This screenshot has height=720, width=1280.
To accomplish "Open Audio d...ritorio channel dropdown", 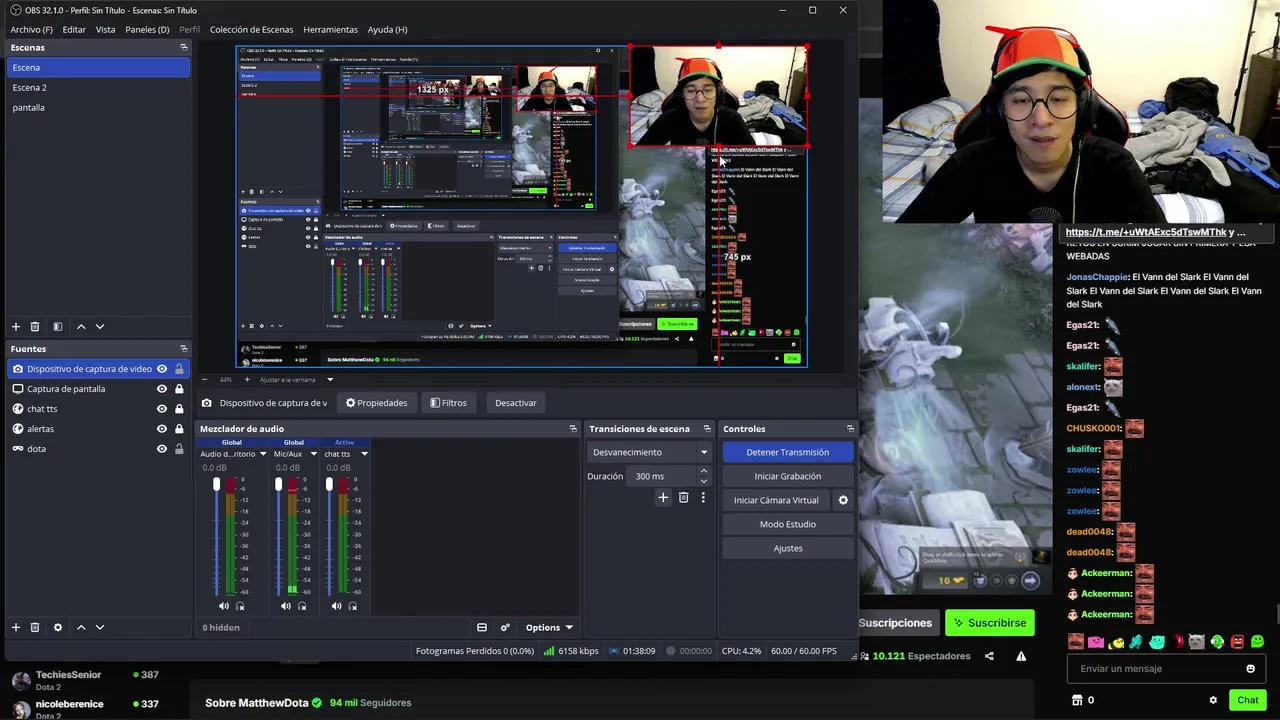I will pos(263,454).
